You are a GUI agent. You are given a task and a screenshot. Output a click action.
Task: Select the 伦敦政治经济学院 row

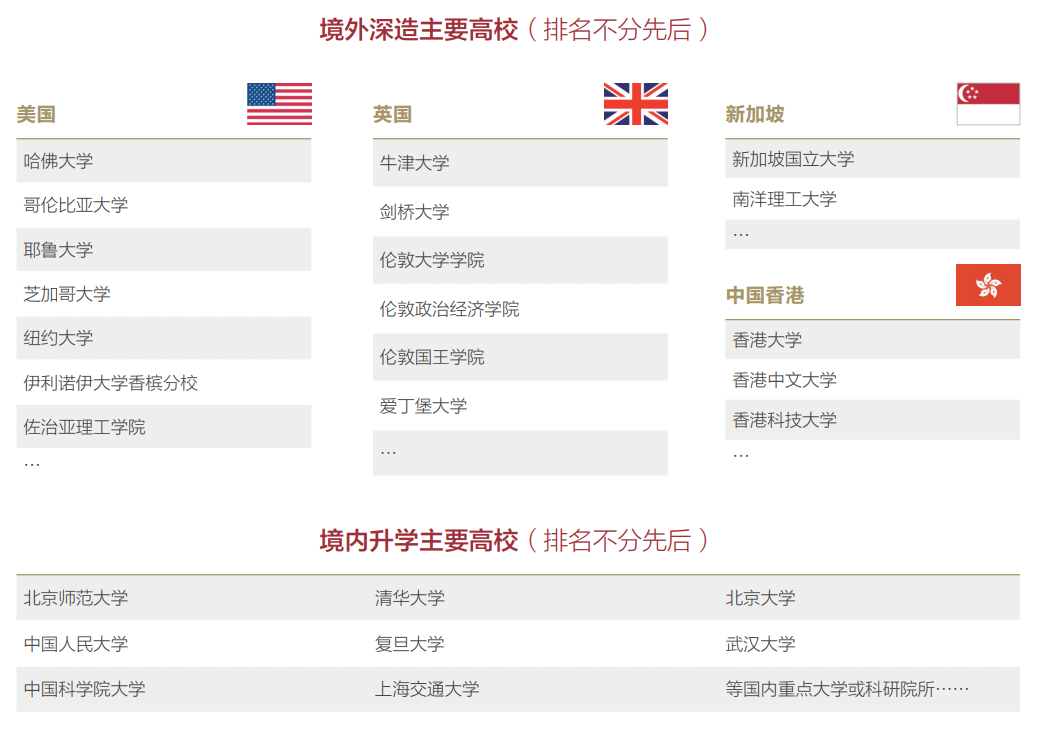point(520,309)
